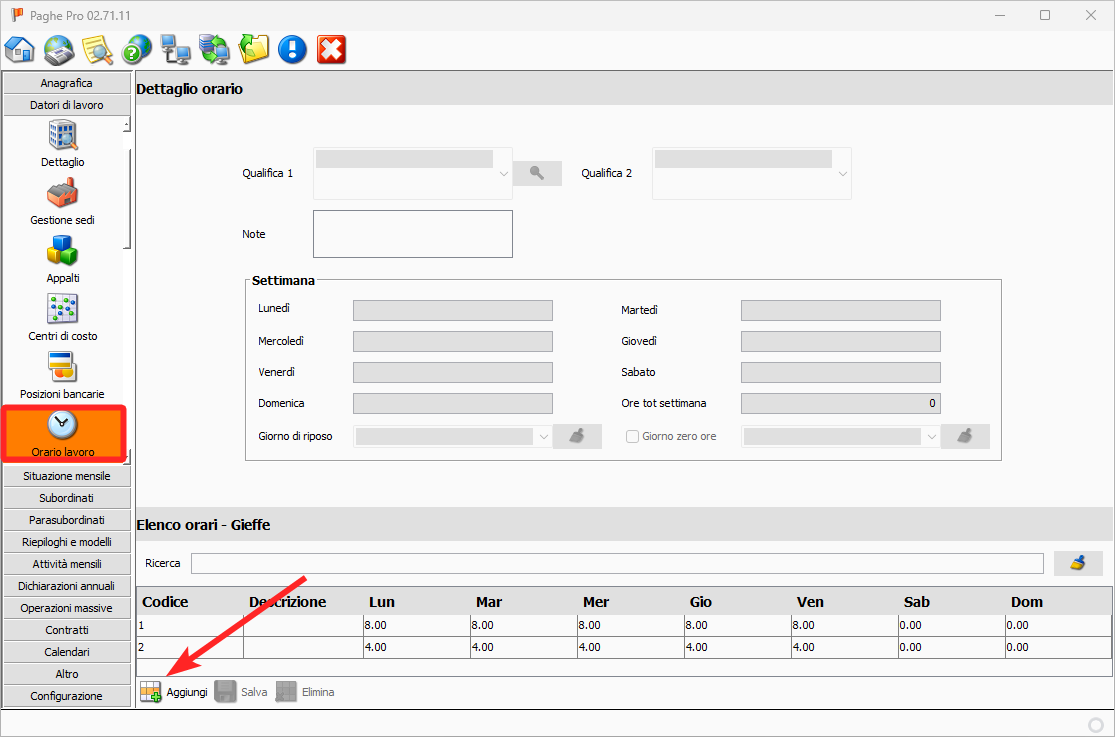Image resolution: width=1115 pixels, height=737 pixels.
Task: Click the home icon in the toolbar
Action: (x=19, y=49)
